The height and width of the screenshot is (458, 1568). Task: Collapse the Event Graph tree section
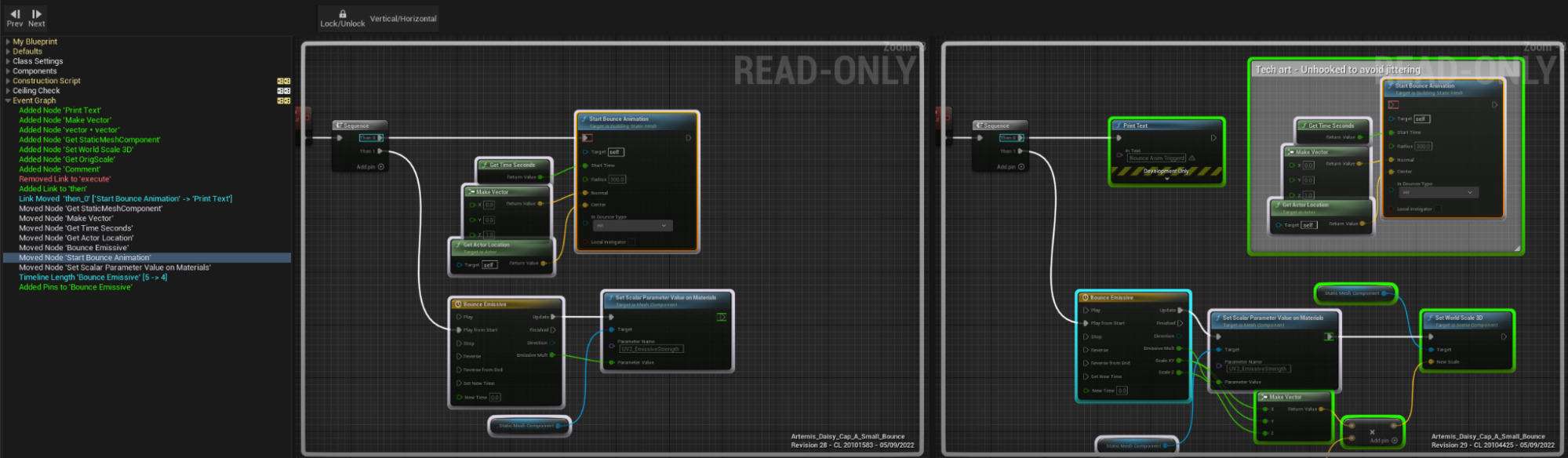[x=8, y=100]
